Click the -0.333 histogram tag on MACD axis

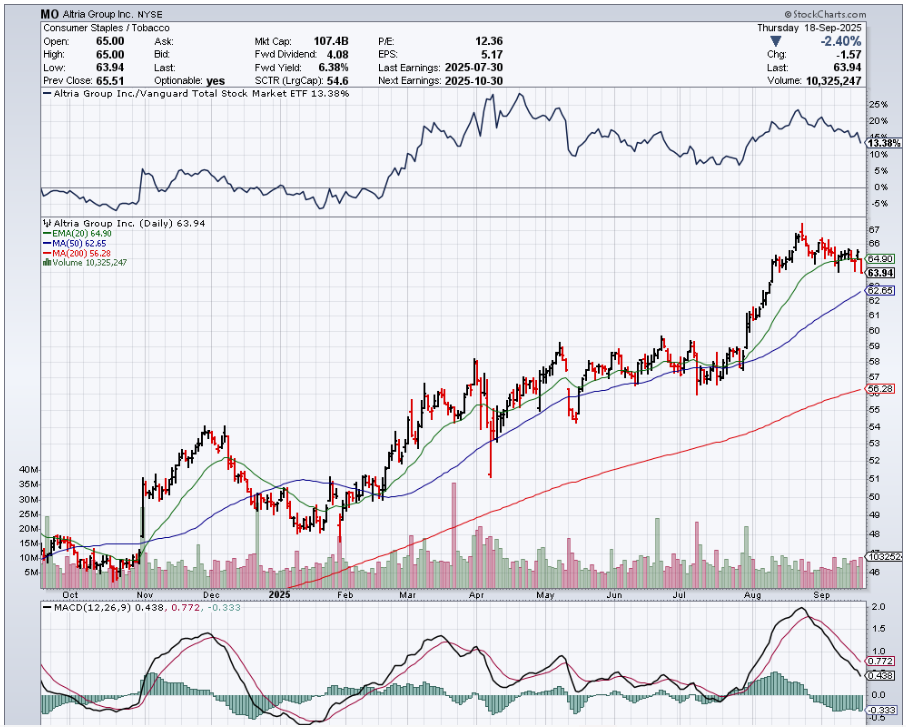(x=881, y=710)
